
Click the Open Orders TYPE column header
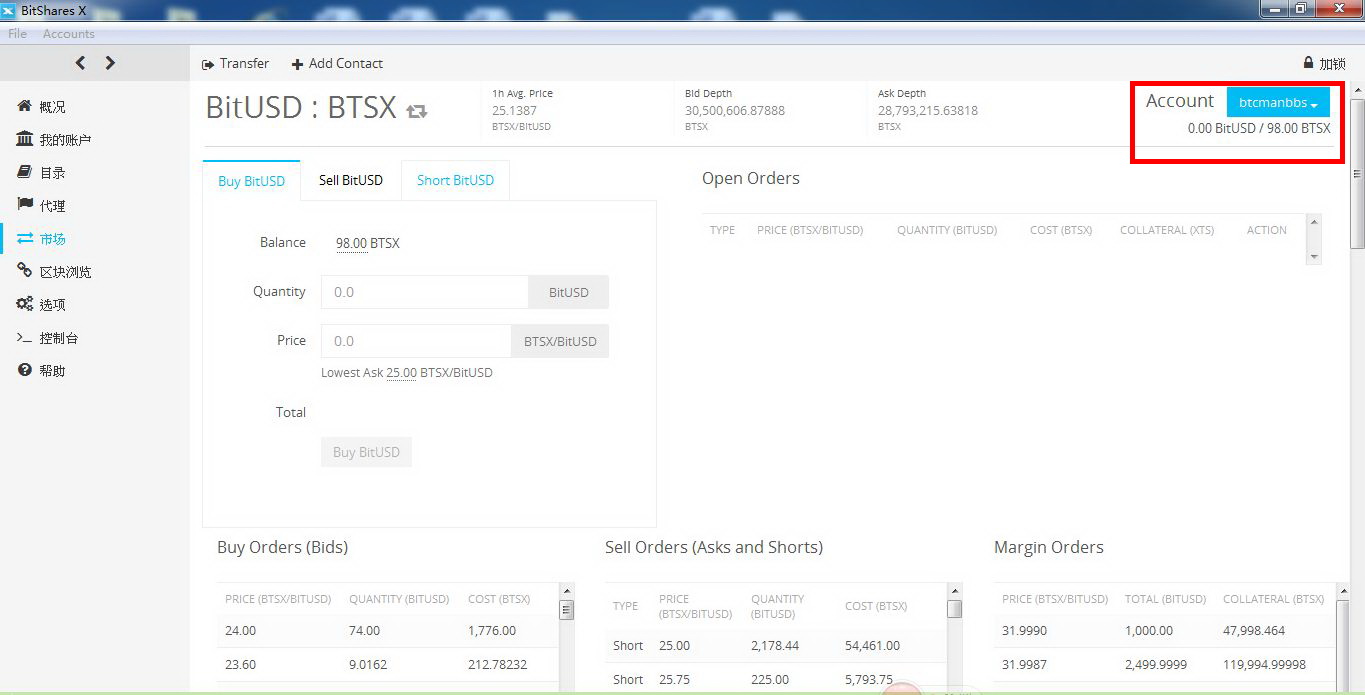(x=722, y=230)
